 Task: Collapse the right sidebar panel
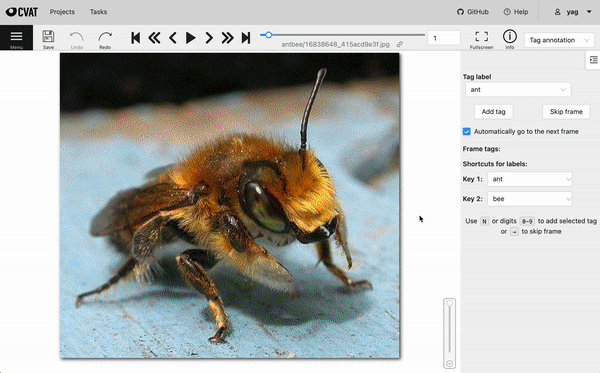(593, 60)
